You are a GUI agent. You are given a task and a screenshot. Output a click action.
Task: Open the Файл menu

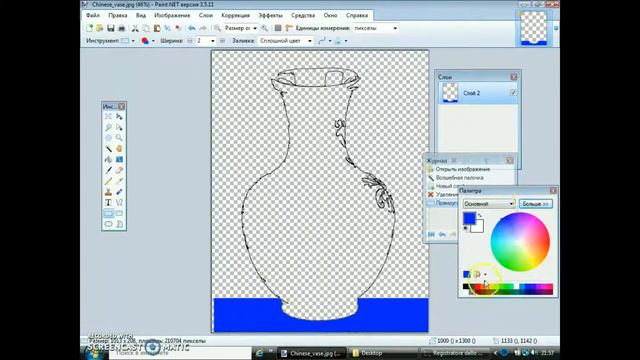click(x=93, y=15)
